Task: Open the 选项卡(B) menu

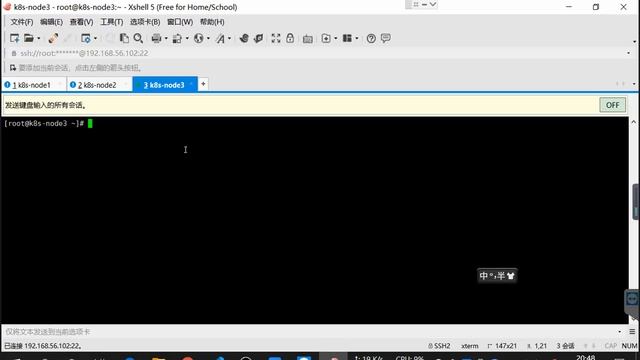Action: 145,22
